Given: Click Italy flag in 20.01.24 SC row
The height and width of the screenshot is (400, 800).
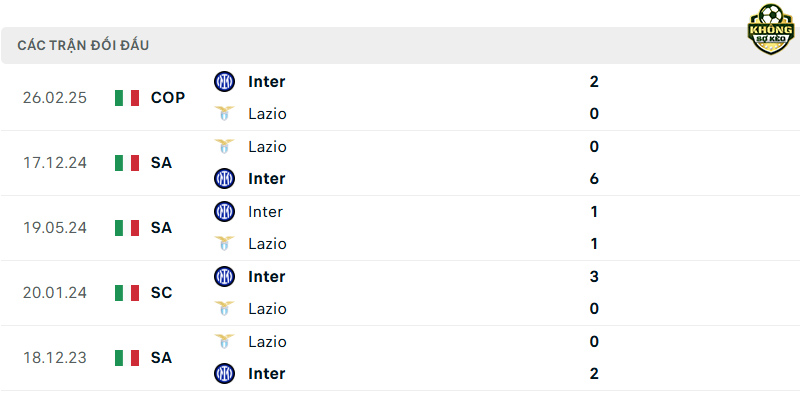Looking at the screenshot, I should [x=127, y=293].
